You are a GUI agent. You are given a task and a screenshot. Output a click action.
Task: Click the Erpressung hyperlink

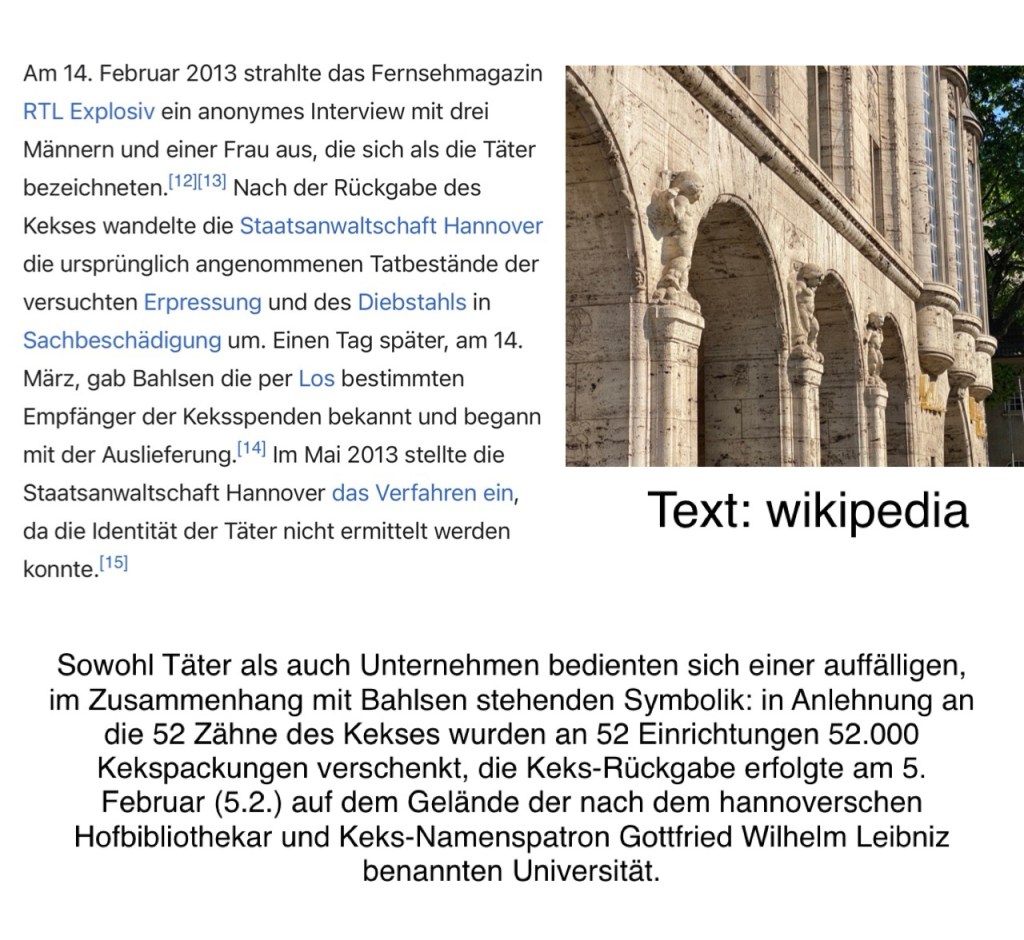click(x=202, y=302)
